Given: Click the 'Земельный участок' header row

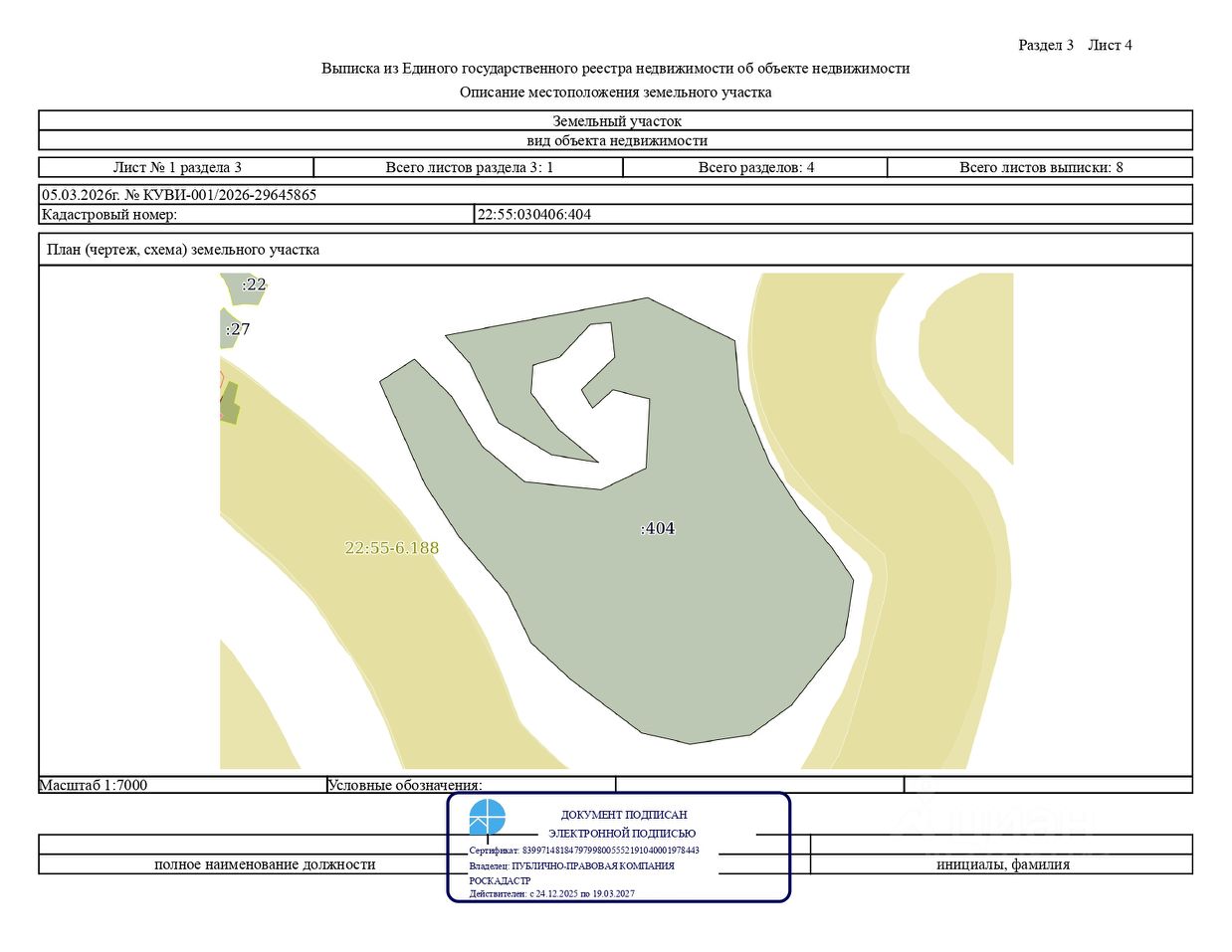Looking at the screenshot, I should [616, 121].
